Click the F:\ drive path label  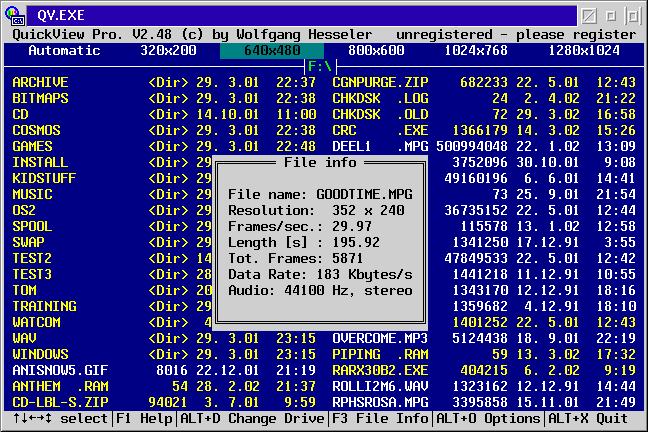pos(320,67)
